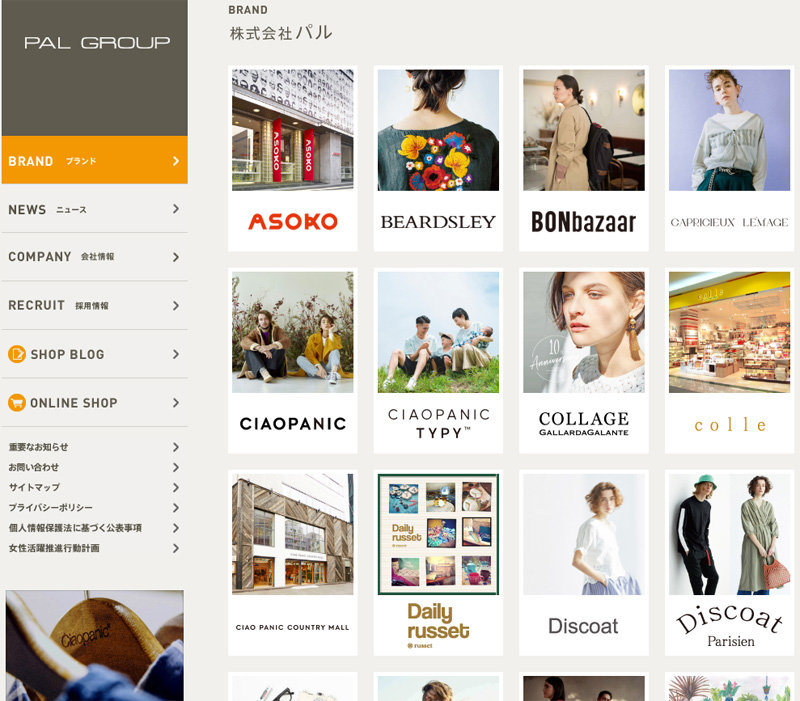Click the golden colle brand logo
This screenshot has height=701, width=800.
(x=730, y=424)
